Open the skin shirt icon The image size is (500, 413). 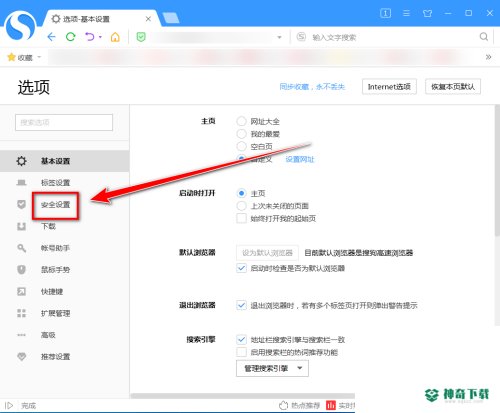point(427,13)
